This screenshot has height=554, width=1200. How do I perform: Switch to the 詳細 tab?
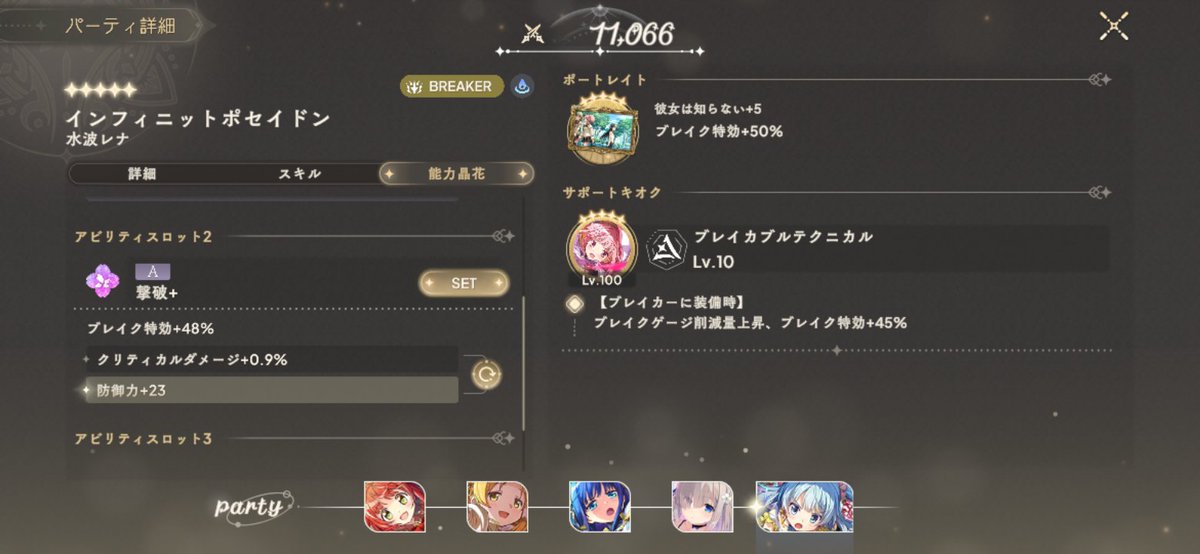143,174
